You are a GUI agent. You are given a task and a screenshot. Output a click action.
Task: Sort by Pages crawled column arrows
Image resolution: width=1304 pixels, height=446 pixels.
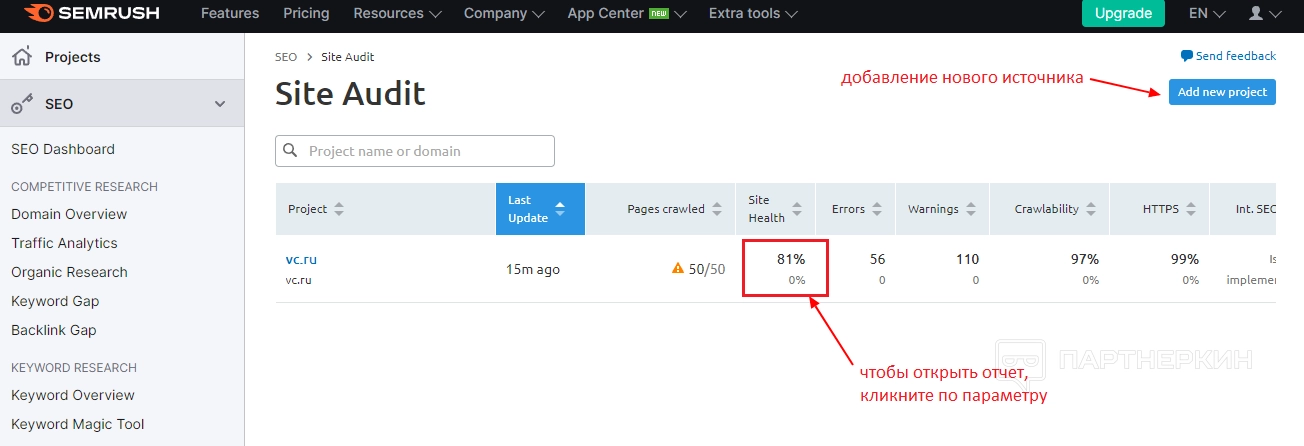[x=716, y=209]
